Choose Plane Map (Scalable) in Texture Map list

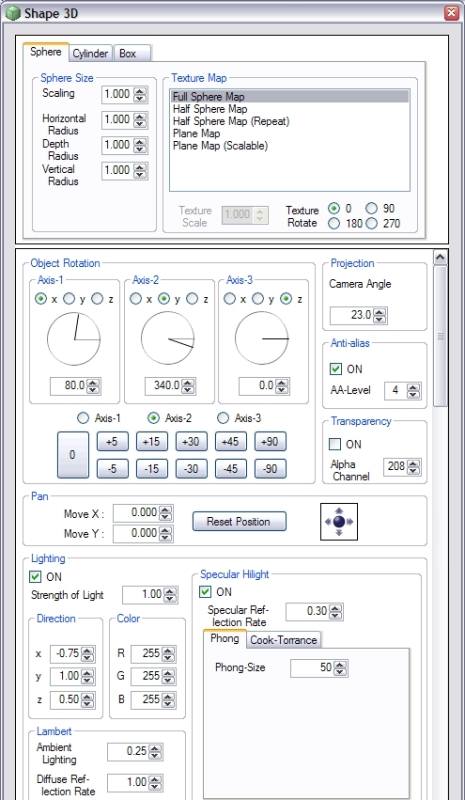click(220, 146)
